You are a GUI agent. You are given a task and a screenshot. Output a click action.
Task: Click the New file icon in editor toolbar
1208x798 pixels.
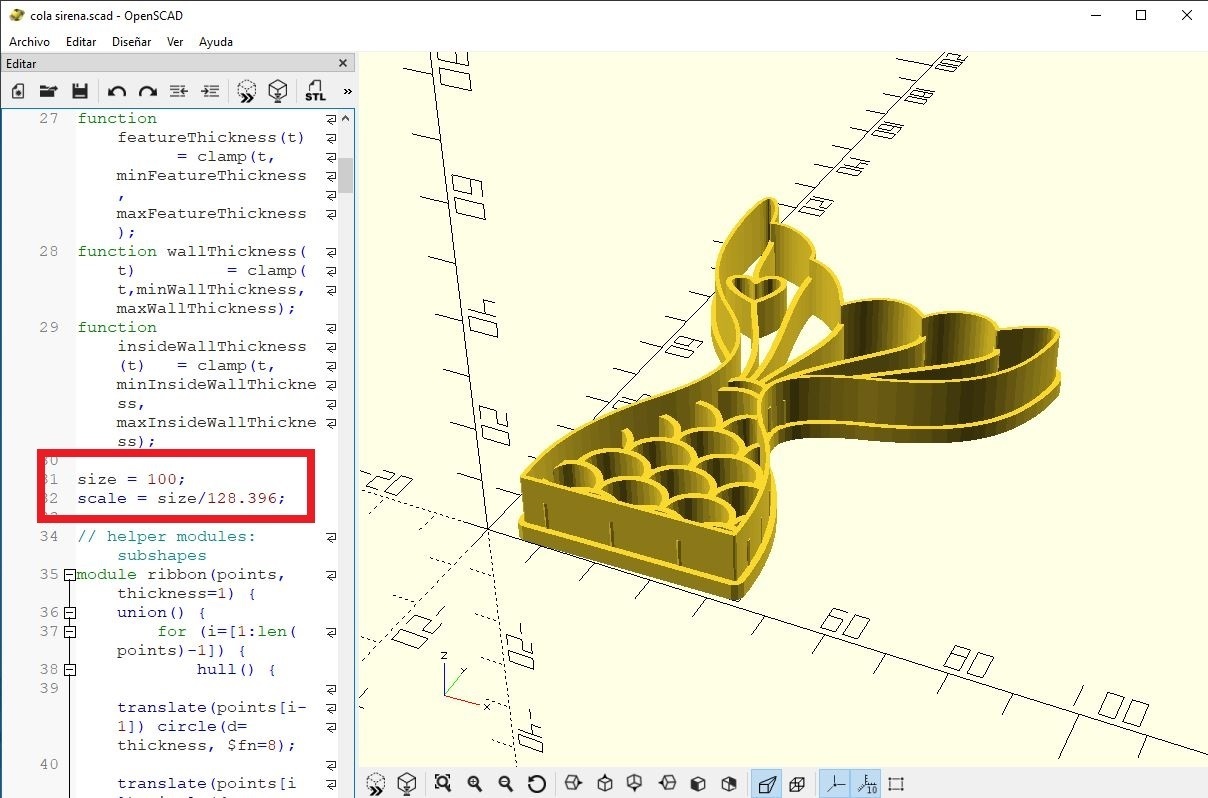(17, 91)
